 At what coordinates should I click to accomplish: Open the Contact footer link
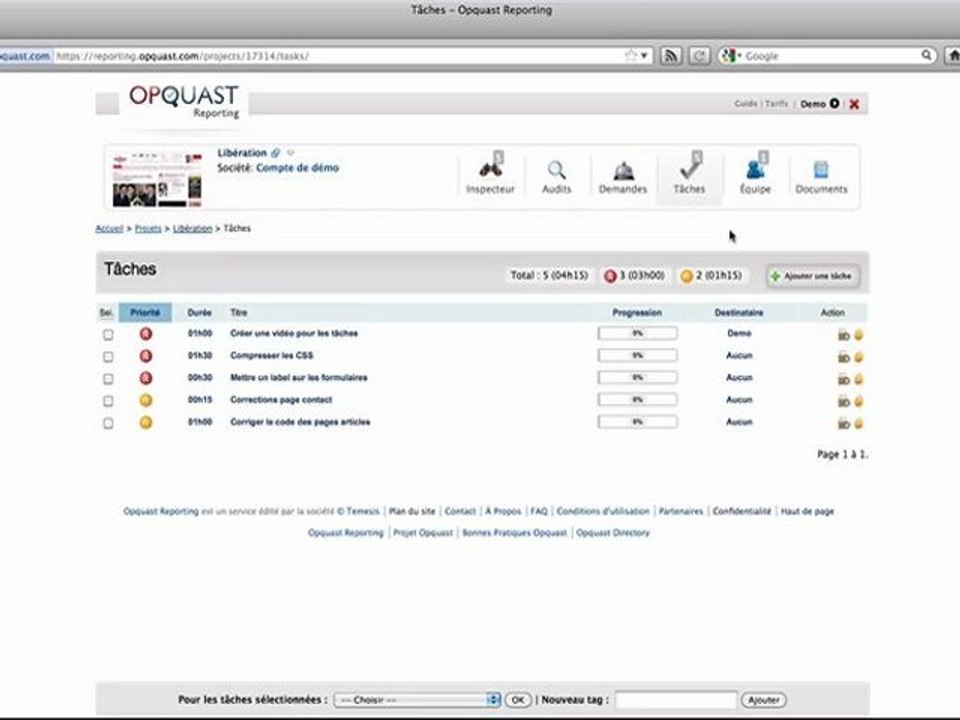point(460,511)
